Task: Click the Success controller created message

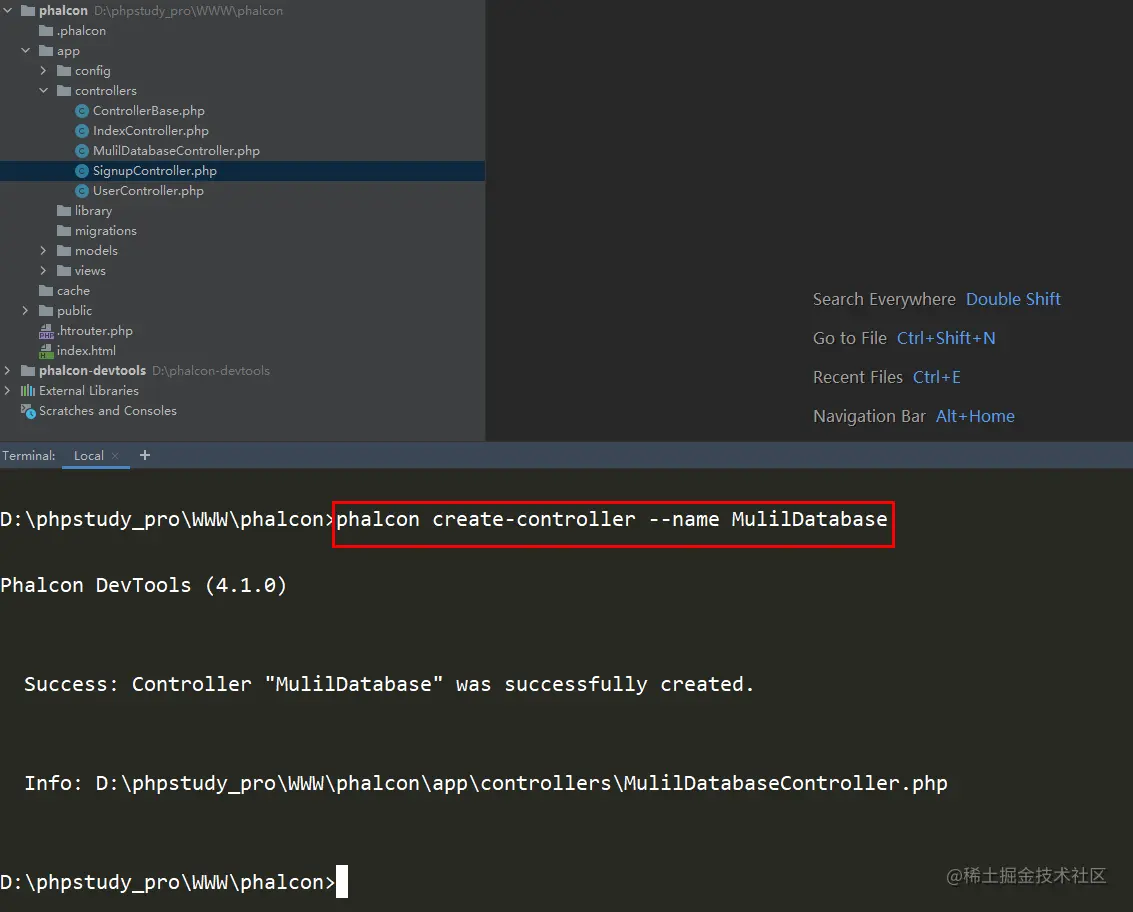Action: tap(389, 684)
